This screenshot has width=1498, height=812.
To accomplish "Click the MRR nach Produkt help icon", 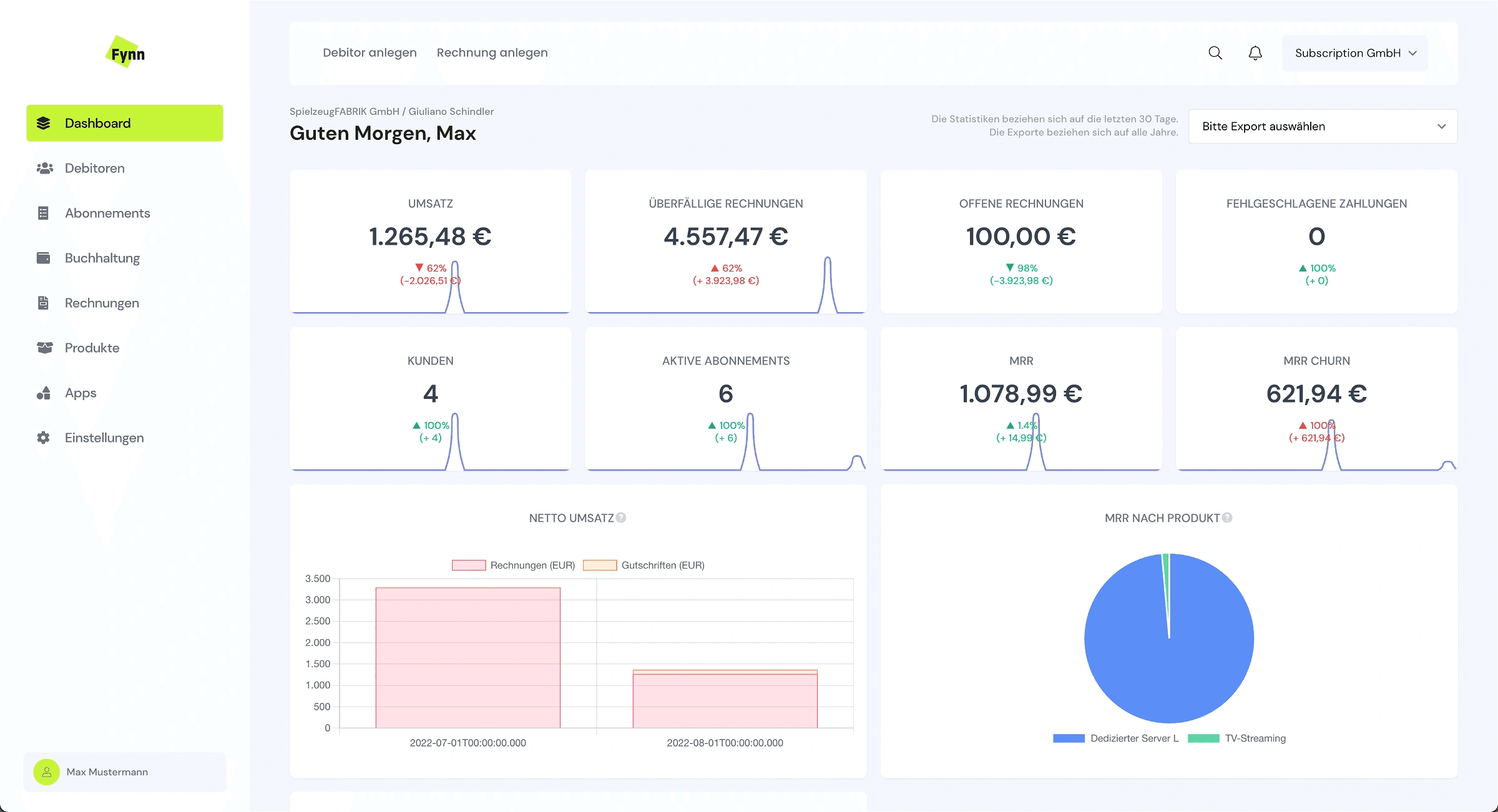I will pos(1227,517).
